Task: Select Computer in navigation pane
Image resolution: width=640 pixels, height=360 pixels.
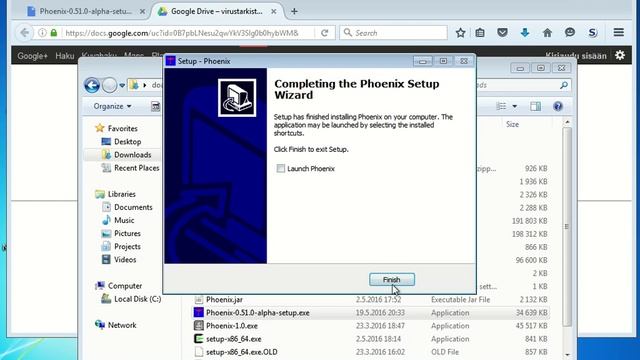Action: (x=125, y=286)
